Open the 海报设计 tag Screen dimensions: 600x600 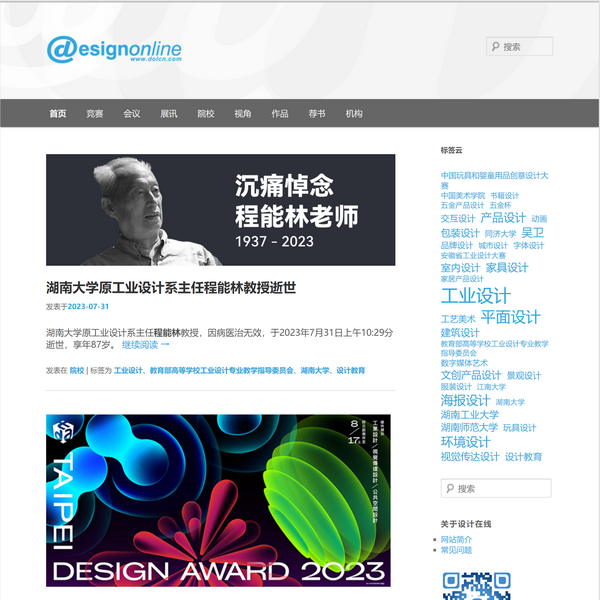[x=465, y=400]
